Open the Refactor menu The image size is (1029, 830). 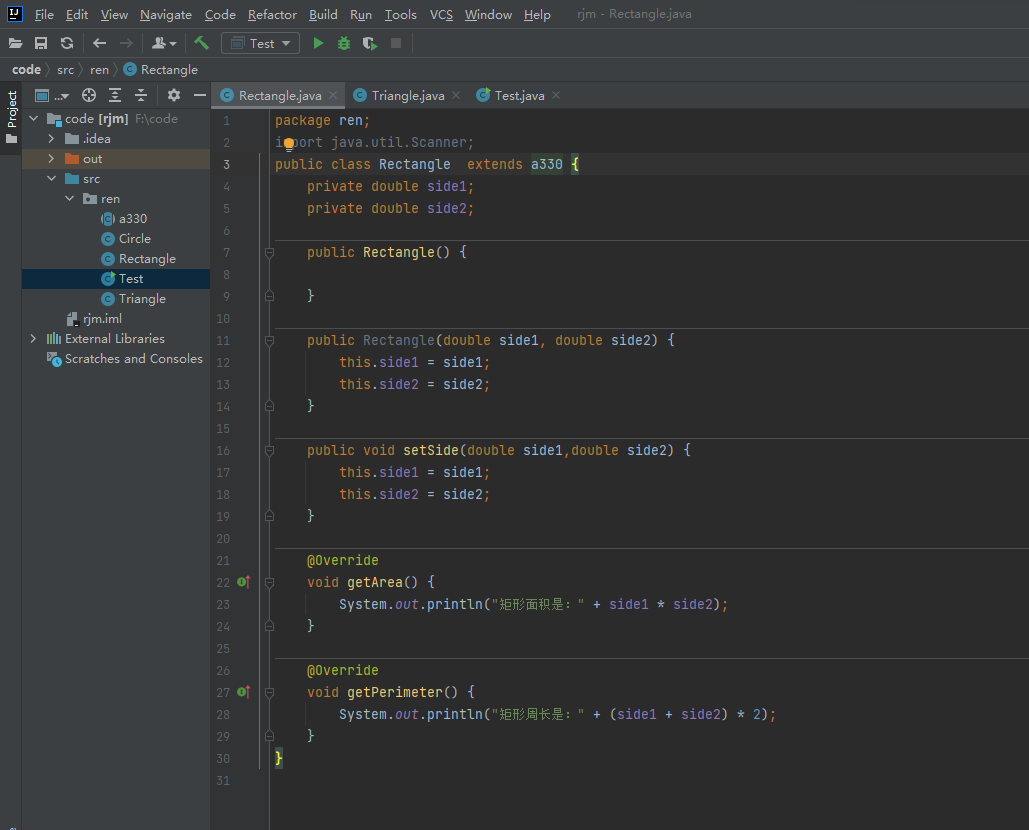coord(272,15)
